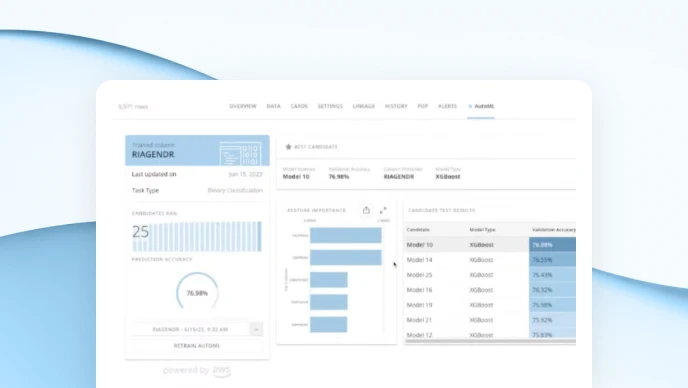Click the Model 10 value in Best Candidate

[296, 176]
